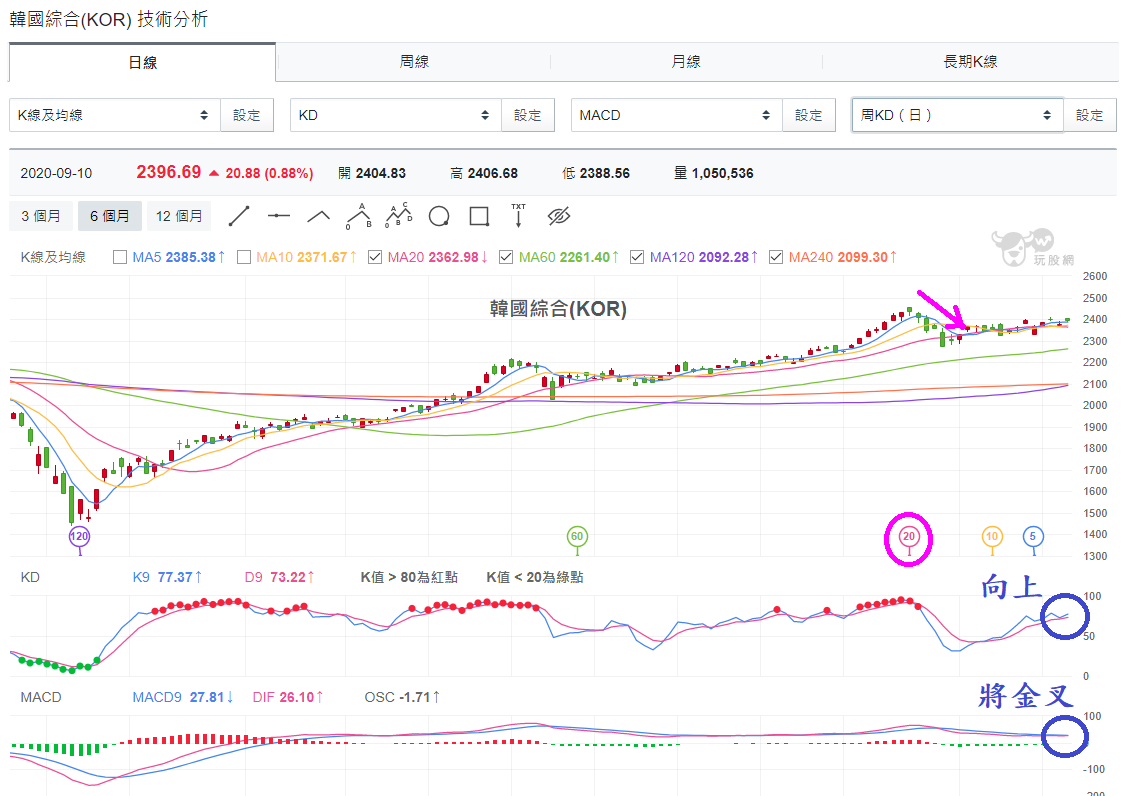Click the date 2020-09-10
The height and width of the screenshot is (796, 1137).
click(x=57, y=173)
